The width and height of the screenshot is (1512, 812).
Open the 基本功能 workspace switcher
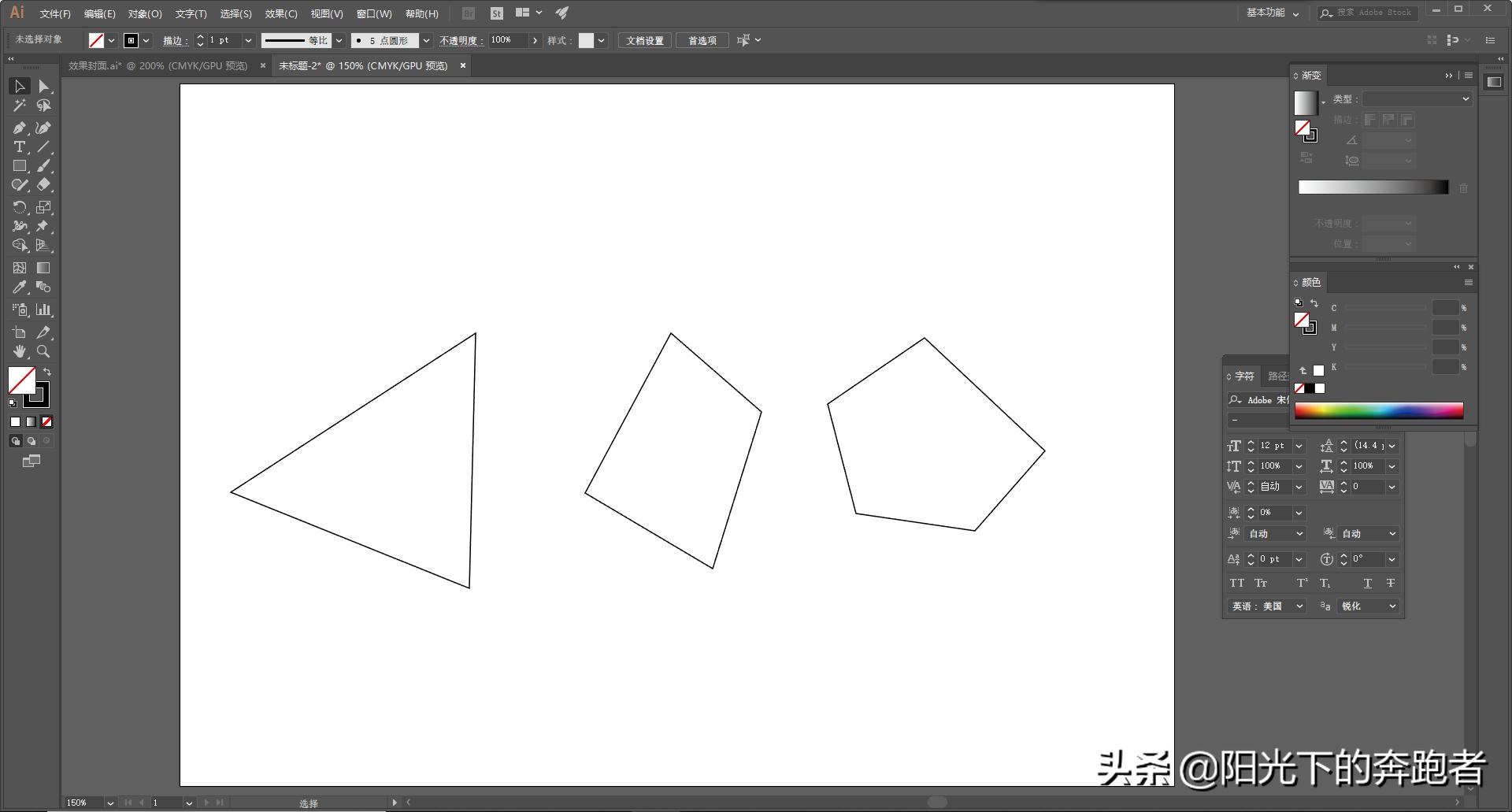[1269, 13]
